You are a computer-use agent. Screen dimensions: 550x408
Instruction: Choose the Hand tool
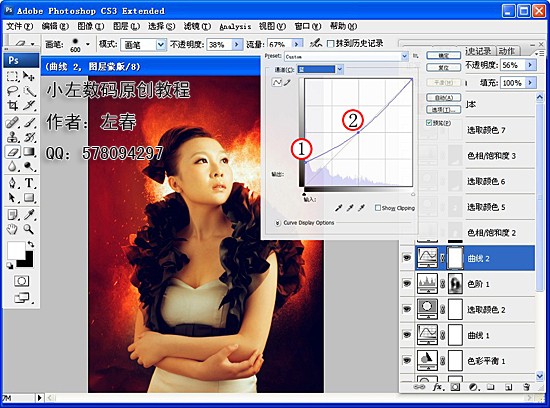(x=13, y=229)
